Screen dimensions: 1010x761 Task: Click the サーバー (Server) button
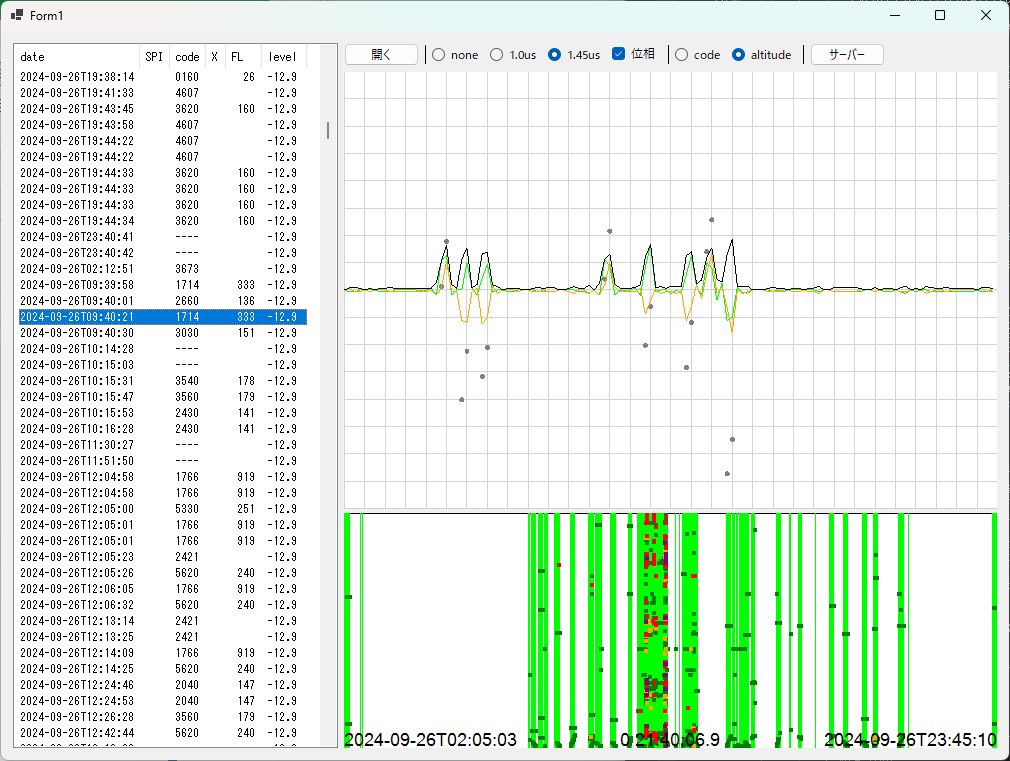pyautogui.click(x=847, y=55)
